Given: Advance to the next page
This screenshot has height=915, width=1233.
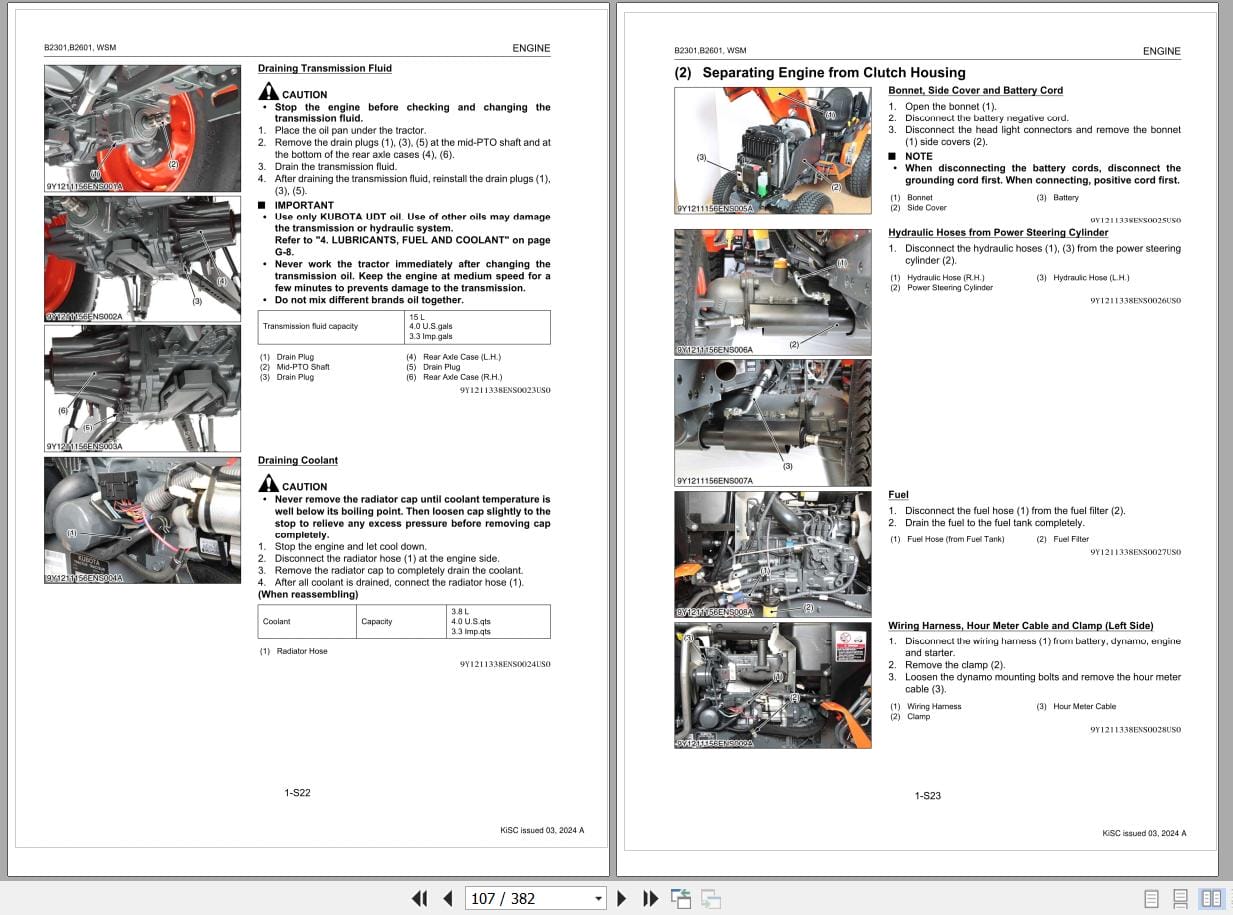Looking at the screenshot, I should coord(621,898).
